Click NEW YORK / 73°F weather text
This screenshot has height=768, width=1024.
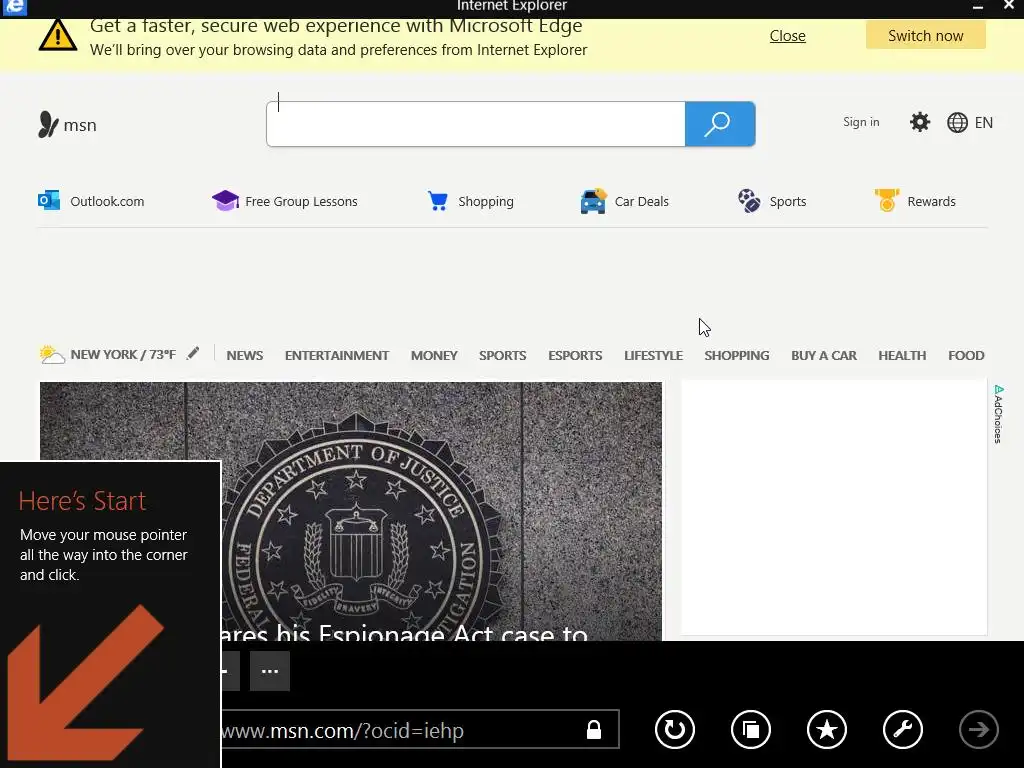point(123,355)
